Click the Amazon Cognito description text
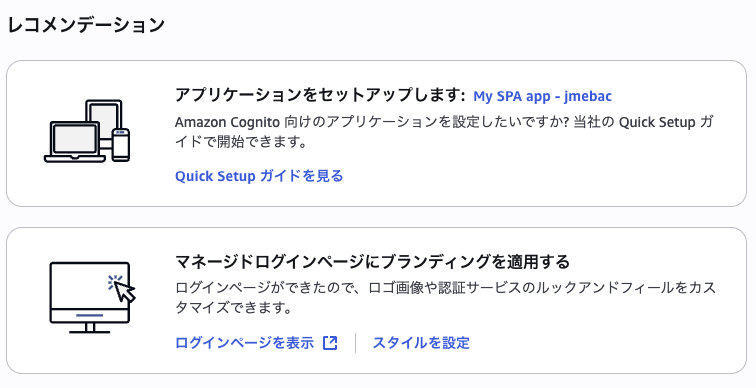 (444, 132)
